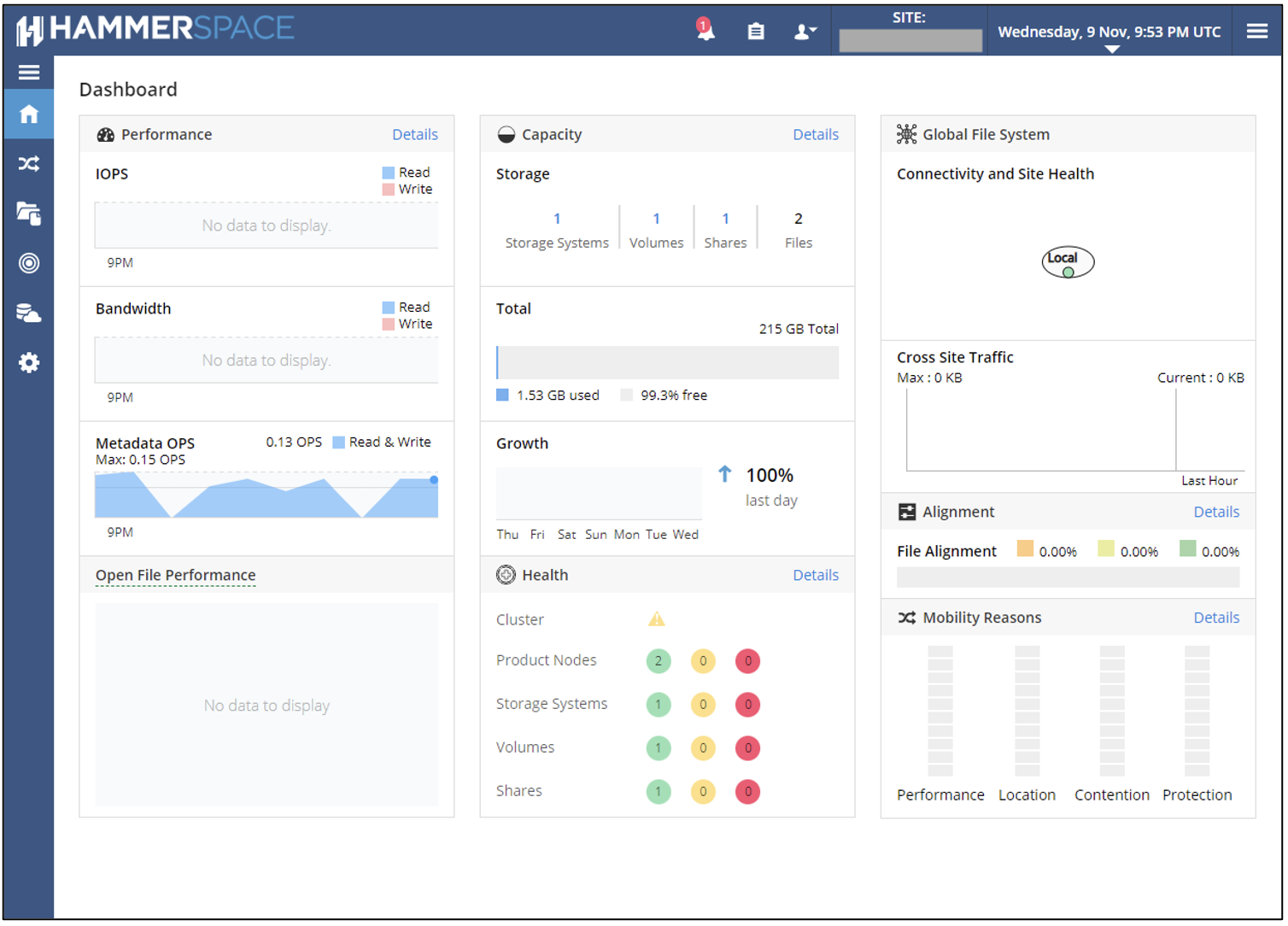Open the storage cloud sidebar icon
Viewport: 1288px width, 926px height.
(29, 313)
